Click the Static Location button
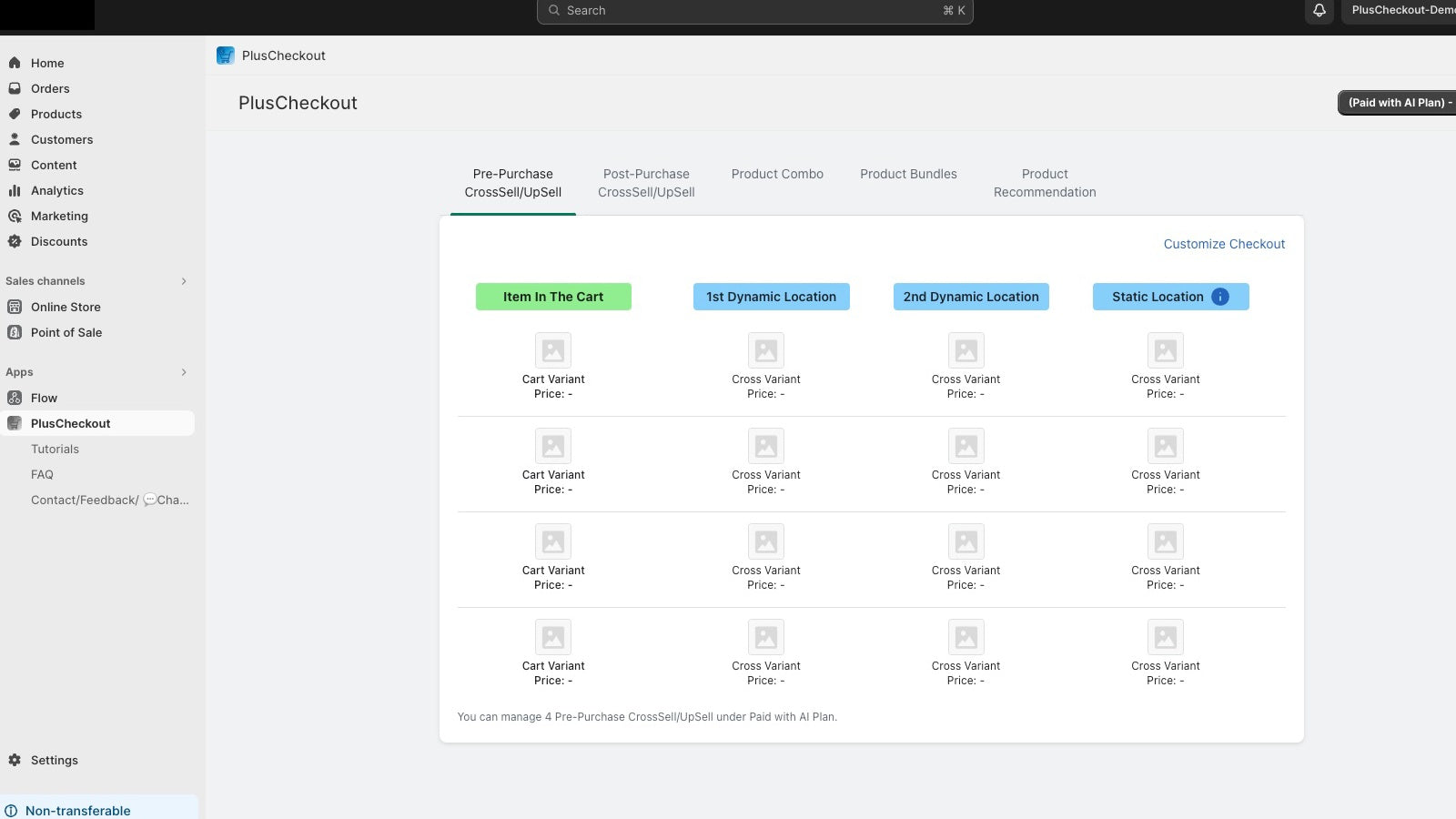 tap(1170, 297)
